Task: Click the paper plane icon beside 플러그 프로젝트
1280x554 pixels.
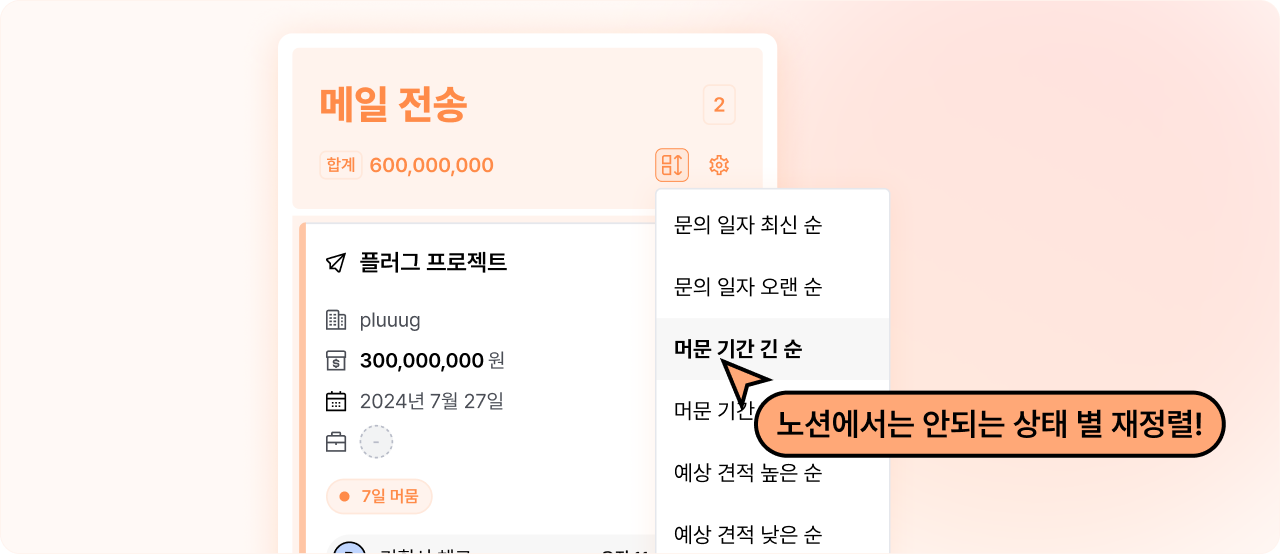Action: tap(336, 263)
